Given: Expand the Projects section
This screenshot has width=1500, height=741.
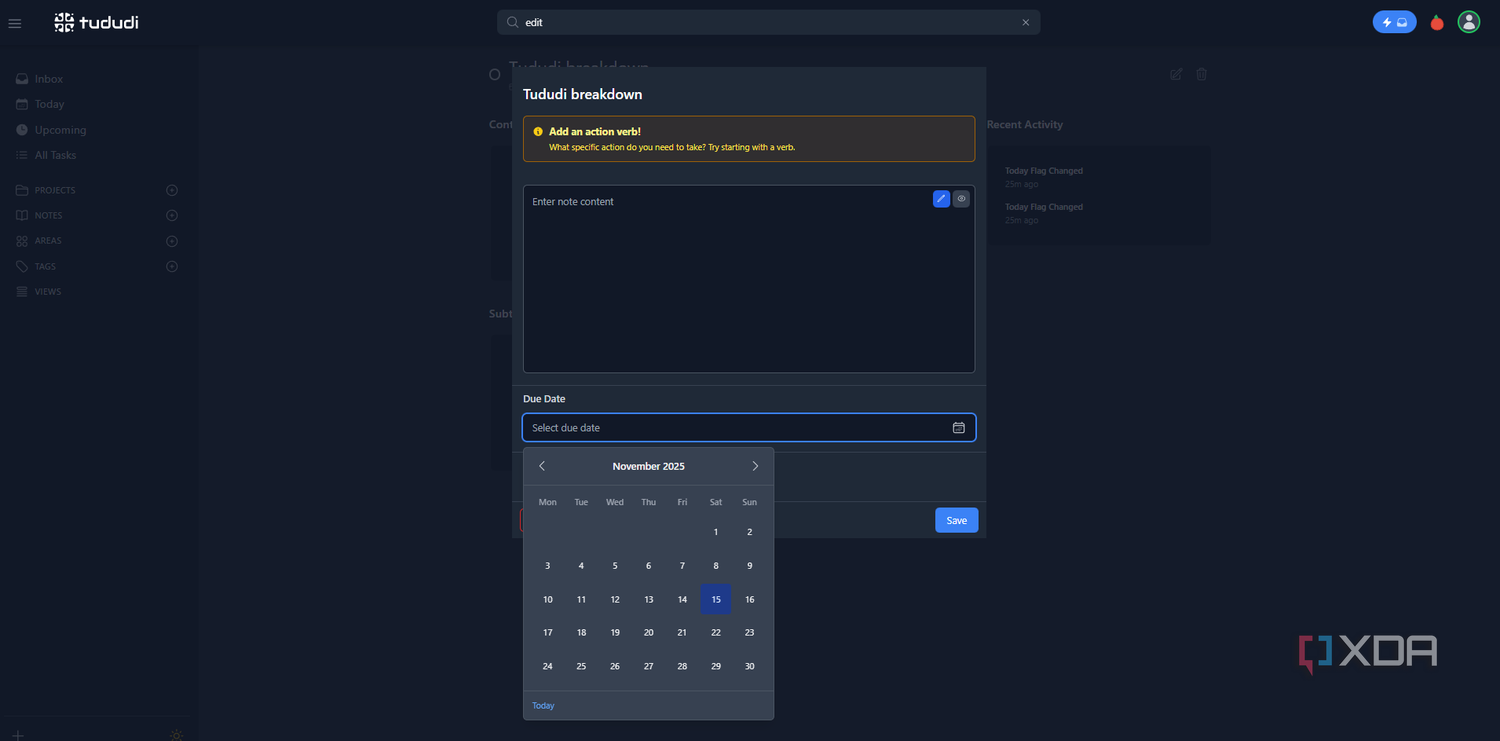Looking at the screenshot, I should click(x=55, y=190).
